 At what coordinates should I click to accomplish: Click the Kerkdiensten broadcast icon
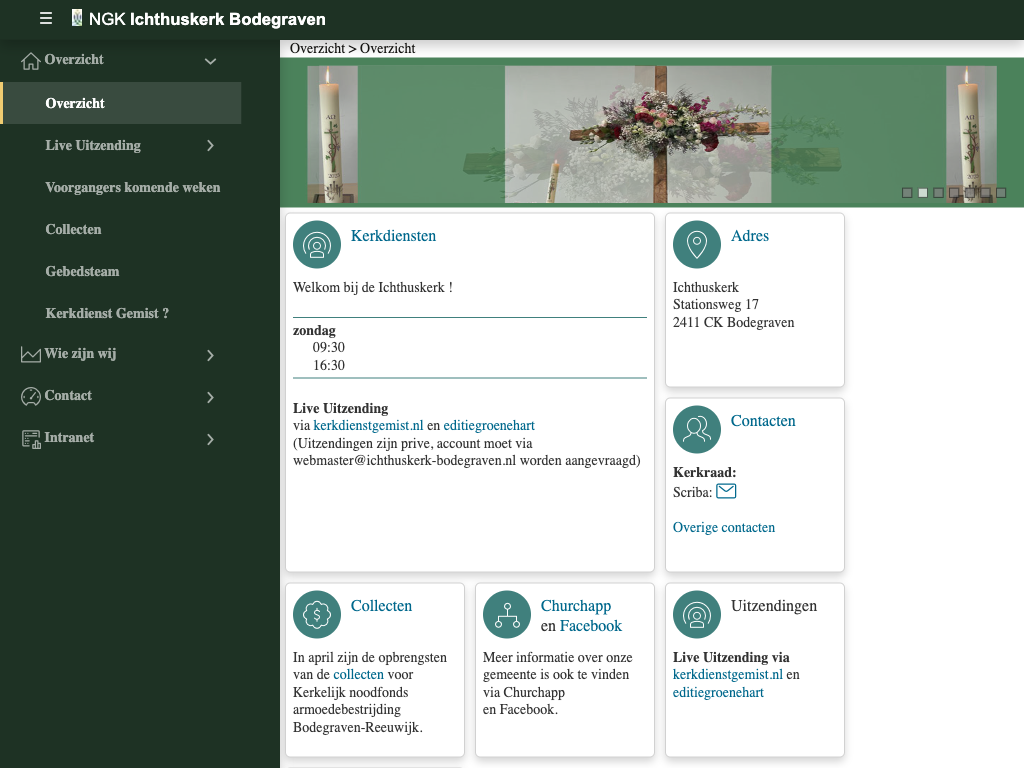[317, 245]
